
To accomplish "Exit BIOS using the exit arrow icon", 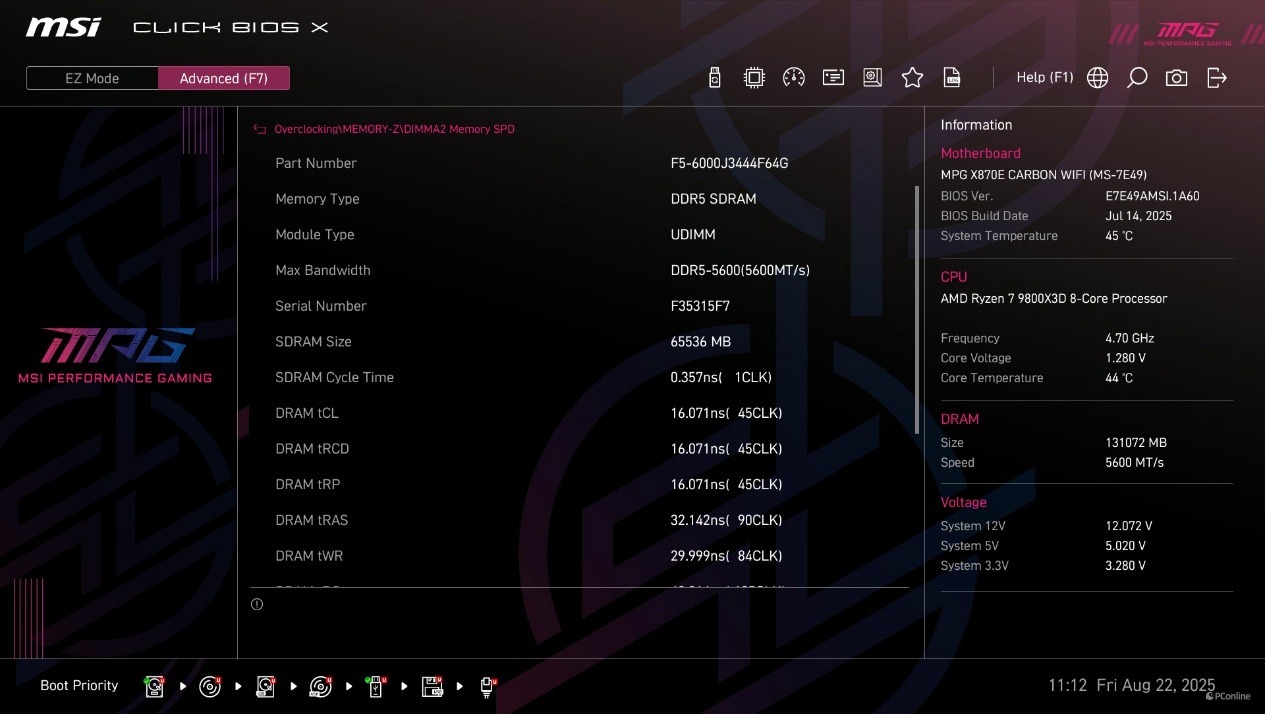I will (1216, 77).
